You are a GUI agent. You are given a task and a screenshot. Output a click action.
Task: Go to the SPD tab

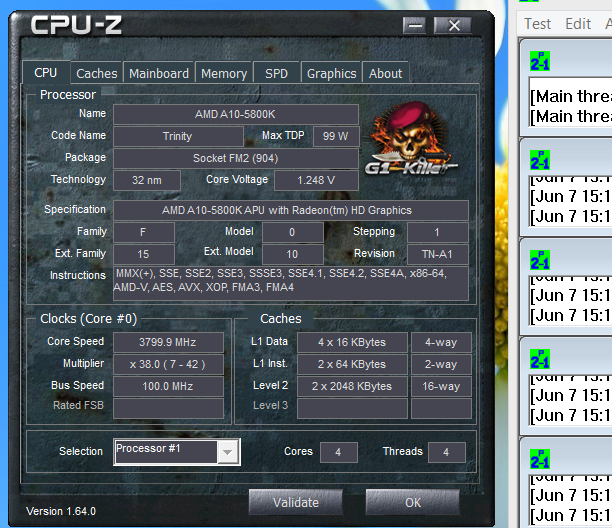pos(276,73)
